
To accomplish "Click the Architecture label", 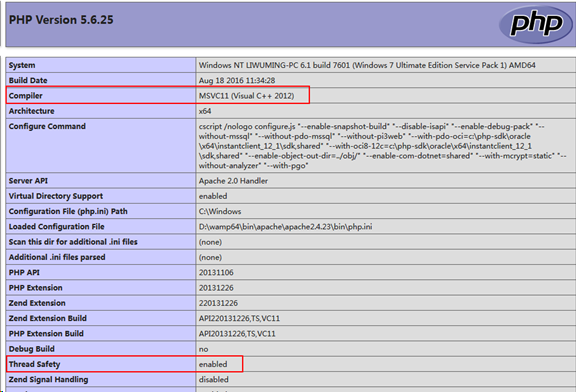I will click(x=32, y=111).
